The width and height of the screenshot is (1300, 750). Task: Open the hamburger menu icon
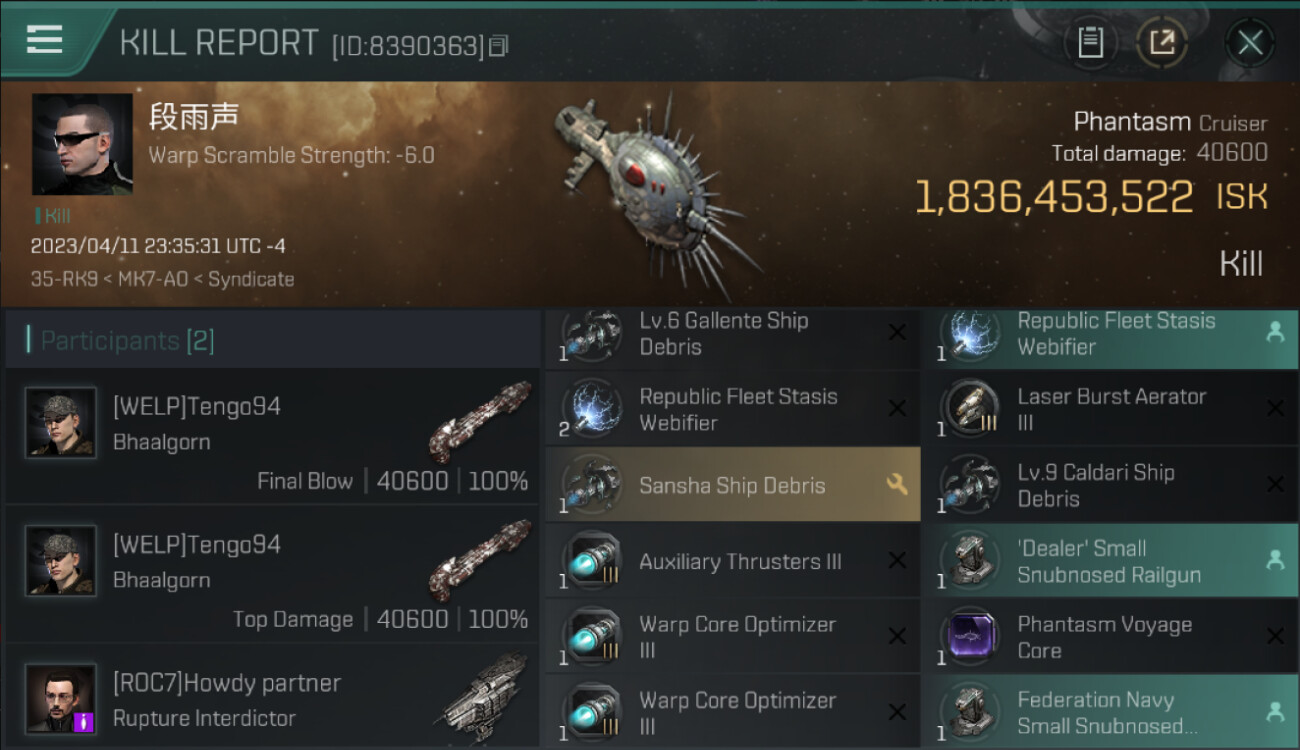click(x=45, y=39)
